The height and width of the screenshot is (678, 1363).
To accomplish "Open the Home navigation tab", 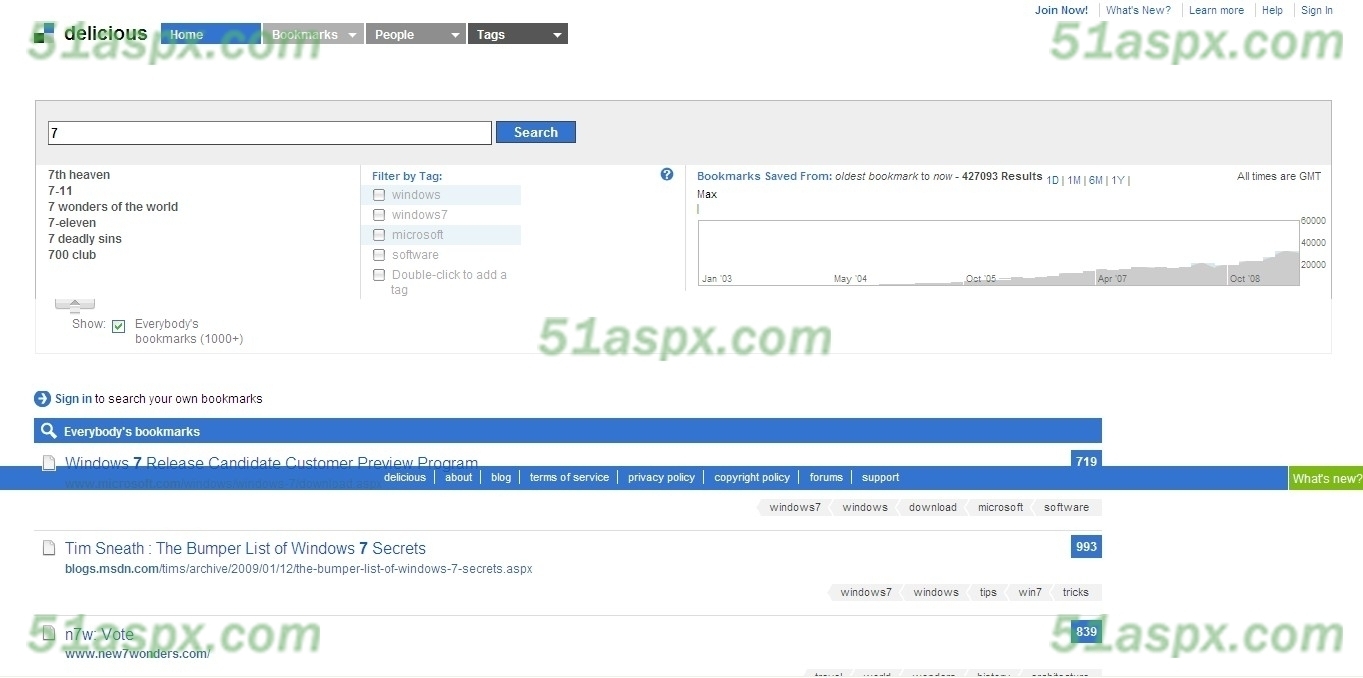I will coord(211,34).
